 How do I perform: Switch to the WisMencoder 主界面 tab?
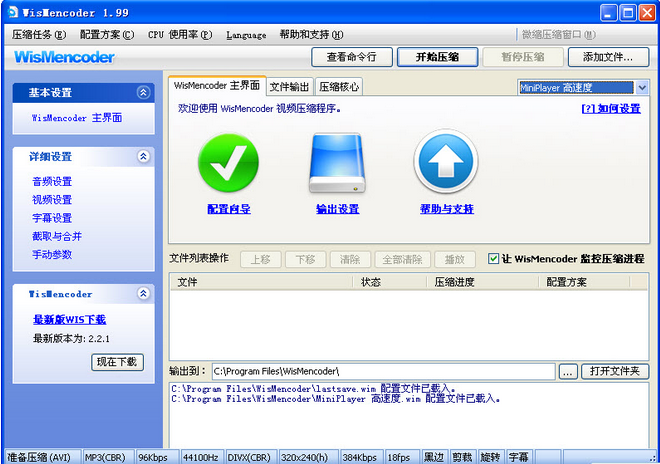(217, 85)
